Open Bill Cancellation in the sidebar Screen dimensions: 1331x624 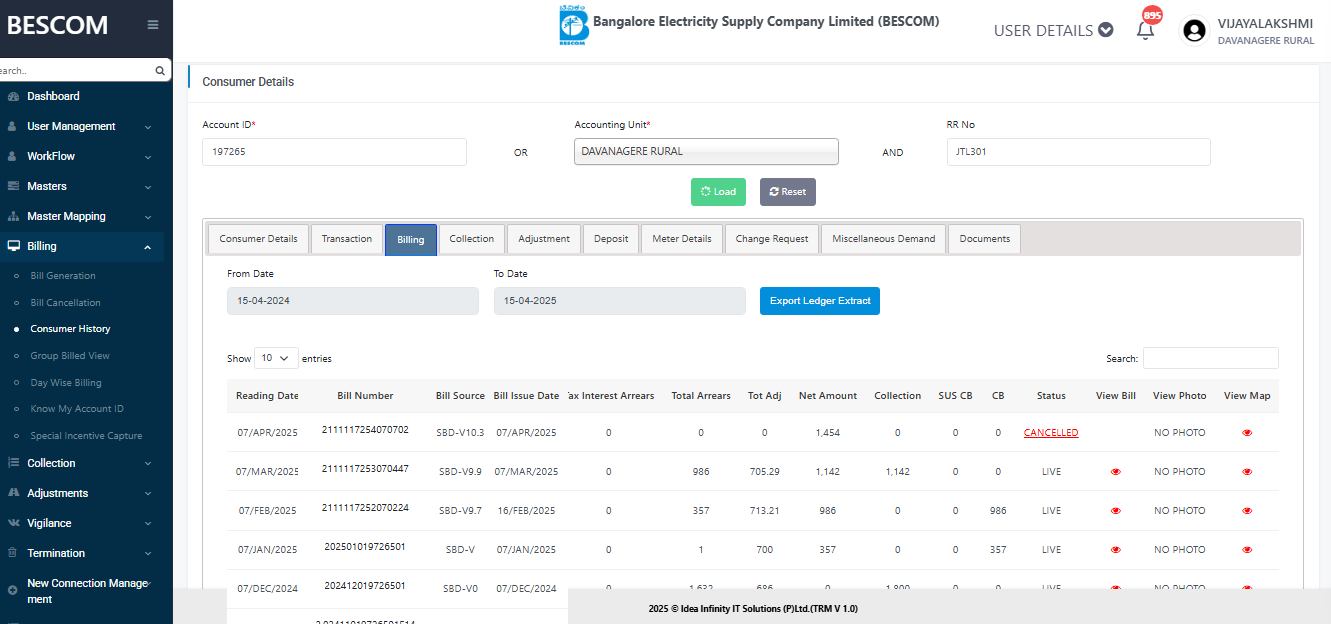tap(66, 303)
